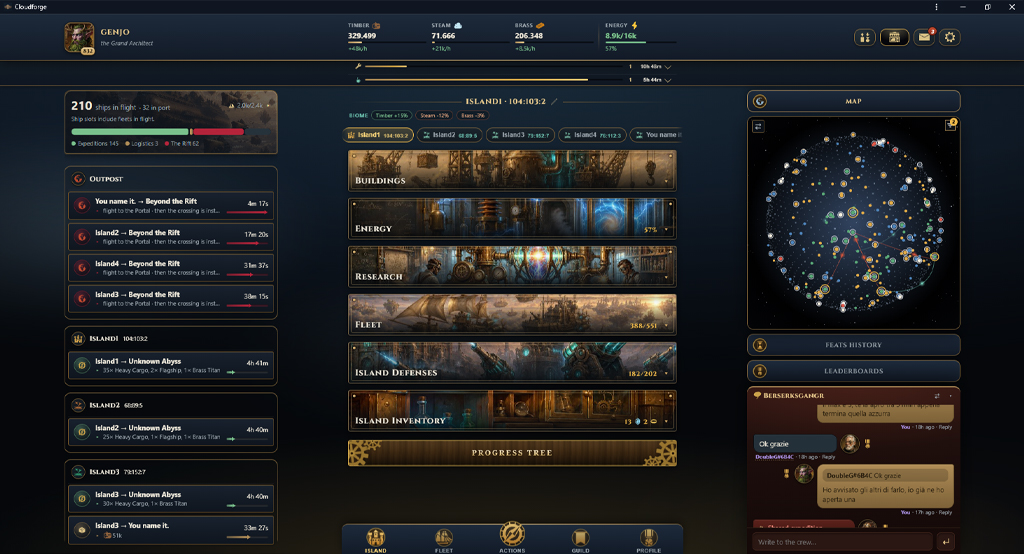
Task: Expand the build queue chevron at 10h 48m
Action: click(x=667, y=67)
